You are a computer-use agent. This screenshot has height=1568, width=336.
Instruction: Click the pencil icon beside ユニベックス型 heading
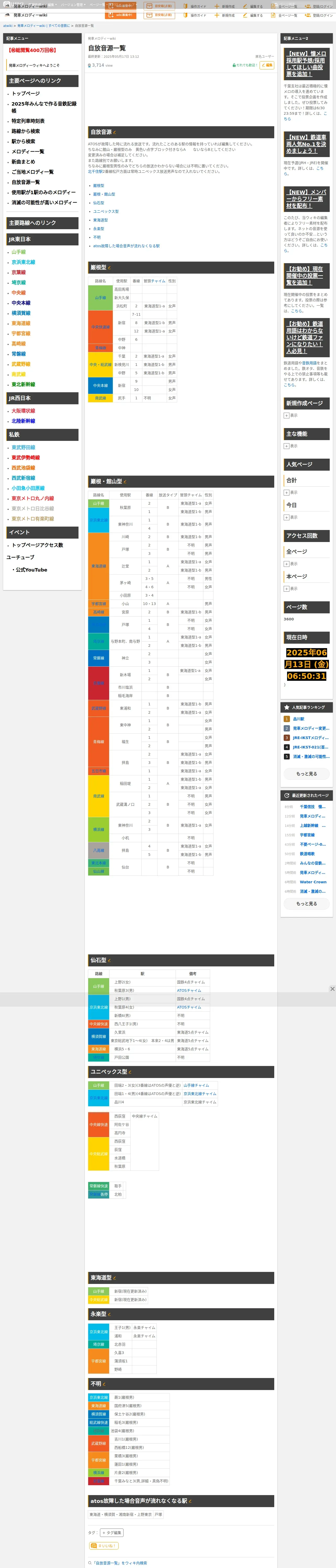pyautogui.click(x=130, y=1072)
